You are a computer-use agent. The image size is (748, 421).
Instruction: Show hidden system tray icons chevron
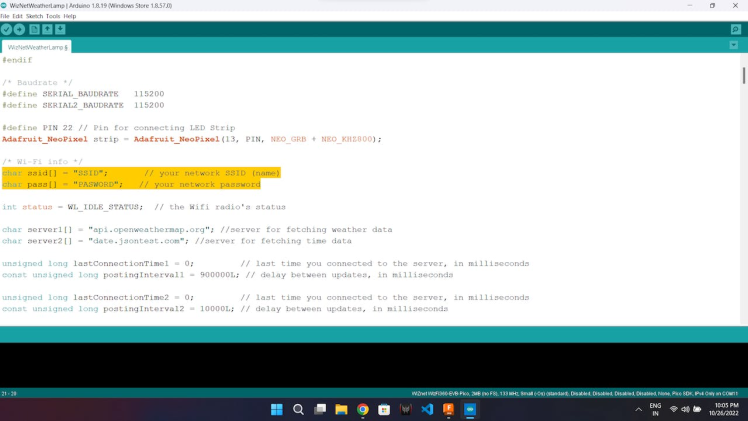point(638,410)
